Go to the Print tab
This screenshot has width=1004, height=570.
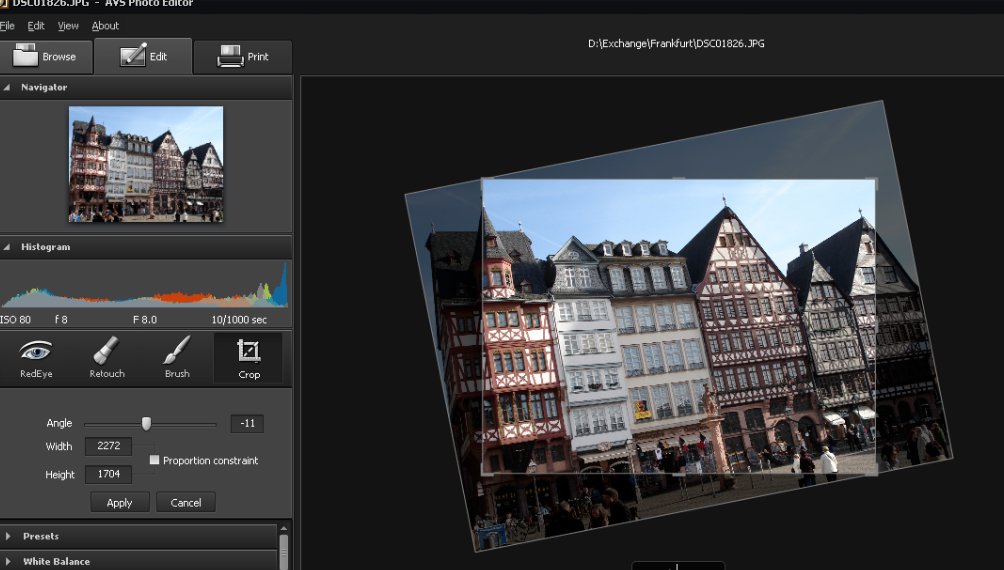pyautogui.click(x=243, y=57)
